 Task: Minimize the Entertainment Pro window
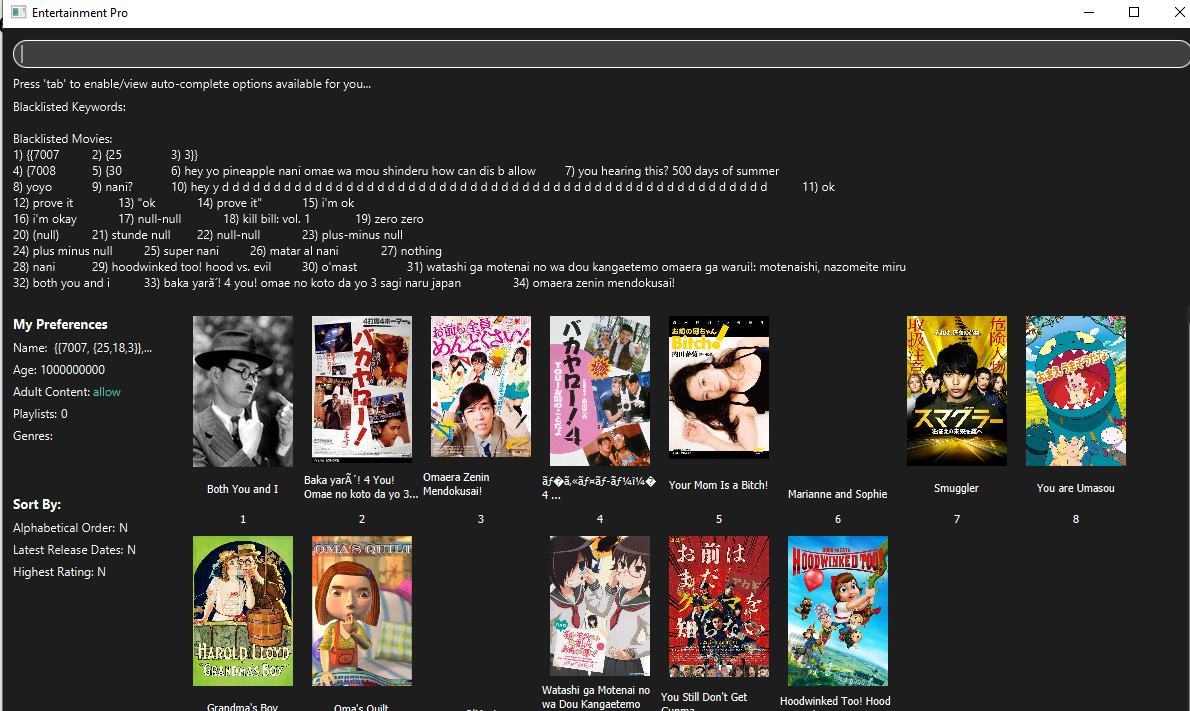1089,12
